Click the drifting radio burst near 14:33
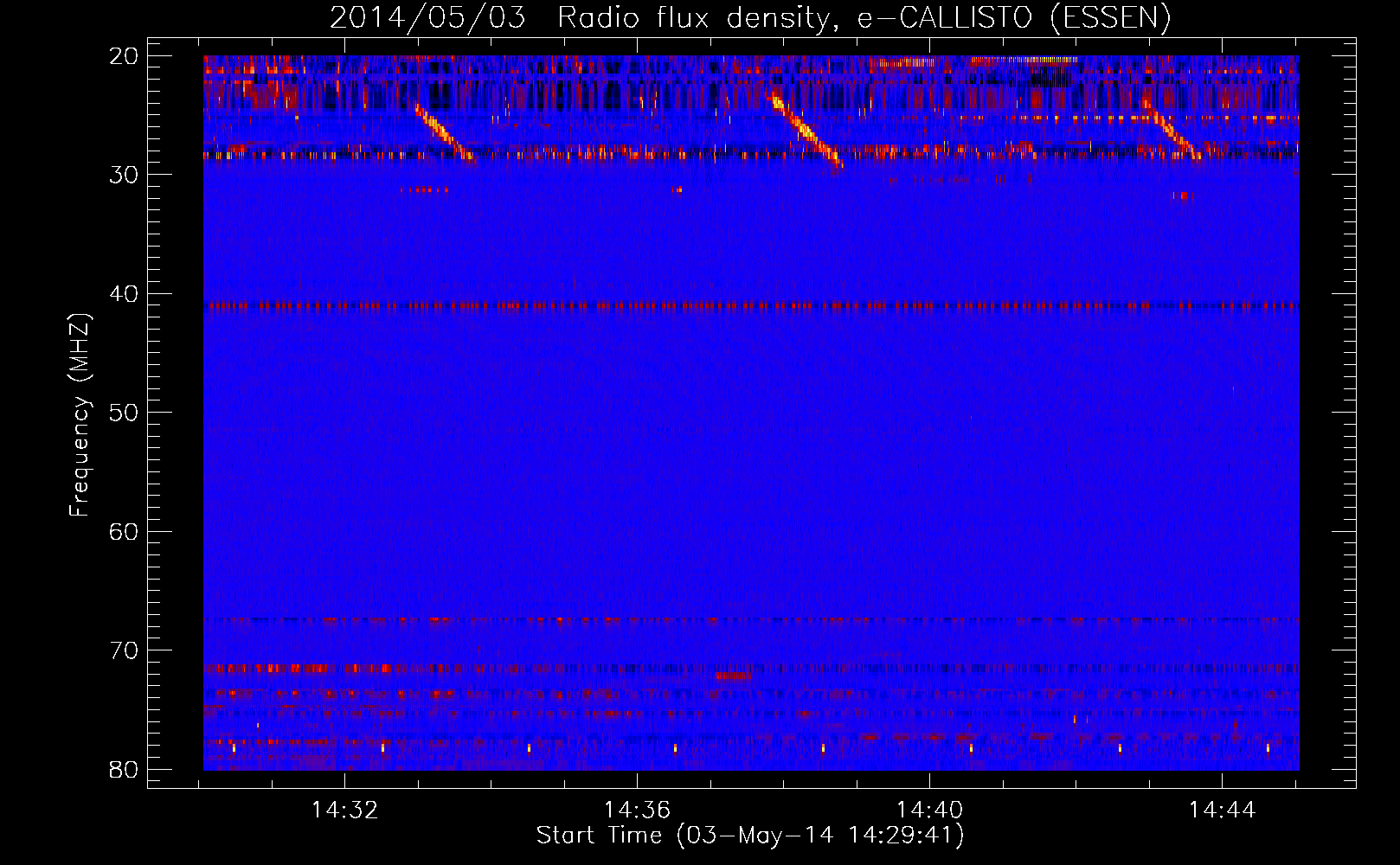Viewport: 1400px width, 865px height. (445, 132)
